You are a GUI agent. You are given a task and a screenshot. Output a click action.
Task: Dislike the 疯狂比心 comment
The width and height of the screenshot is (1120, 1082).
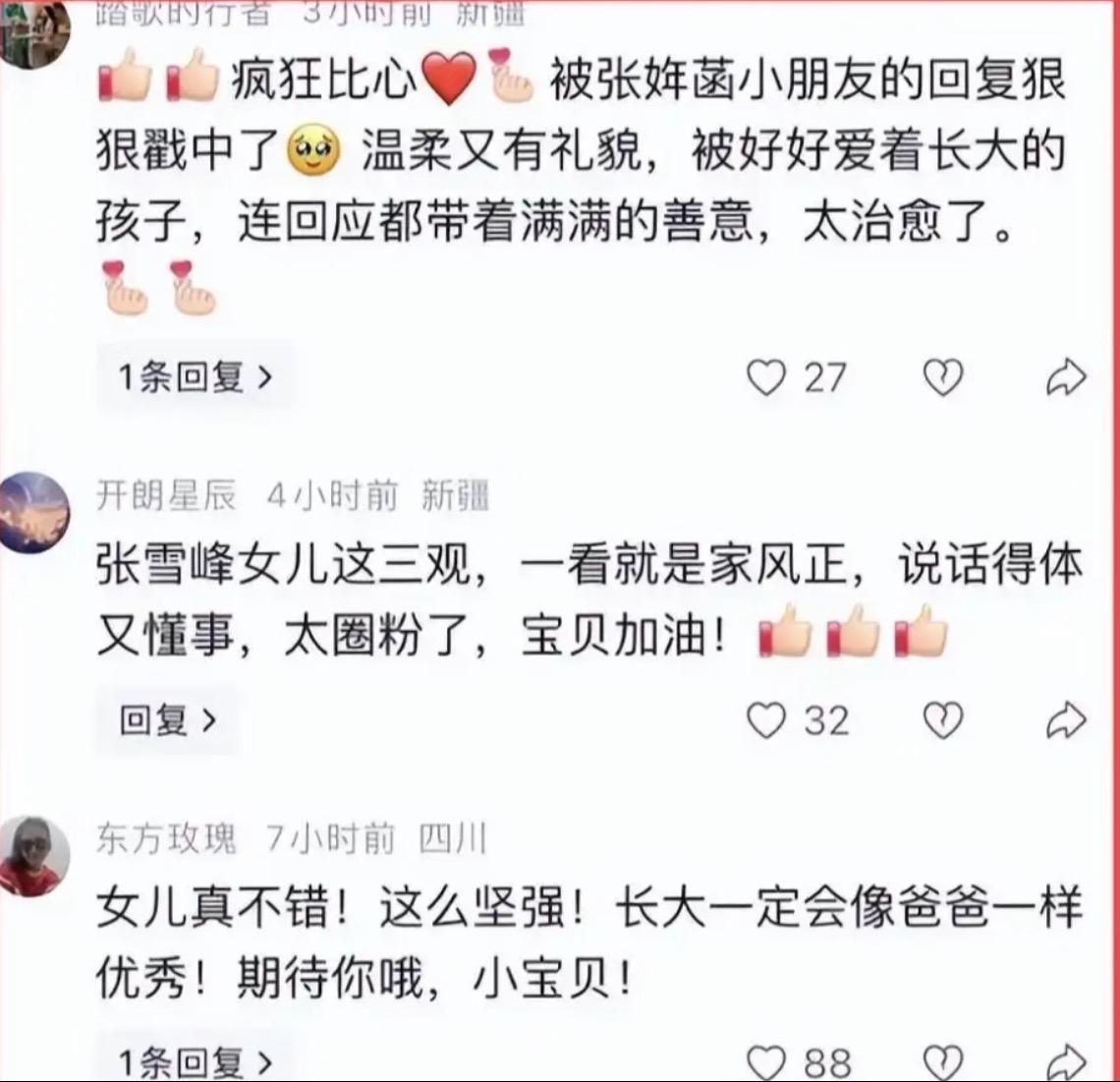tap(943, 377)
